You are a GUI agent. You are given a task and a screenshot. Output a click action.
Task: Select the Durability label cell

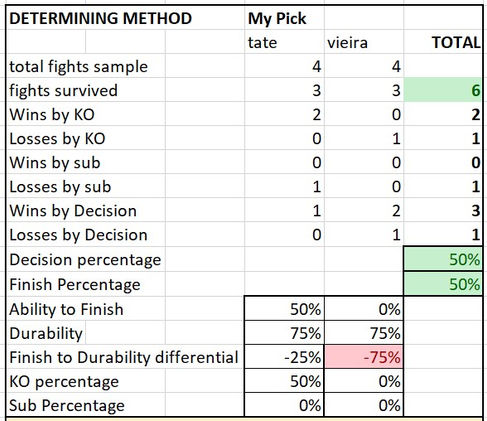pos(46,333)
